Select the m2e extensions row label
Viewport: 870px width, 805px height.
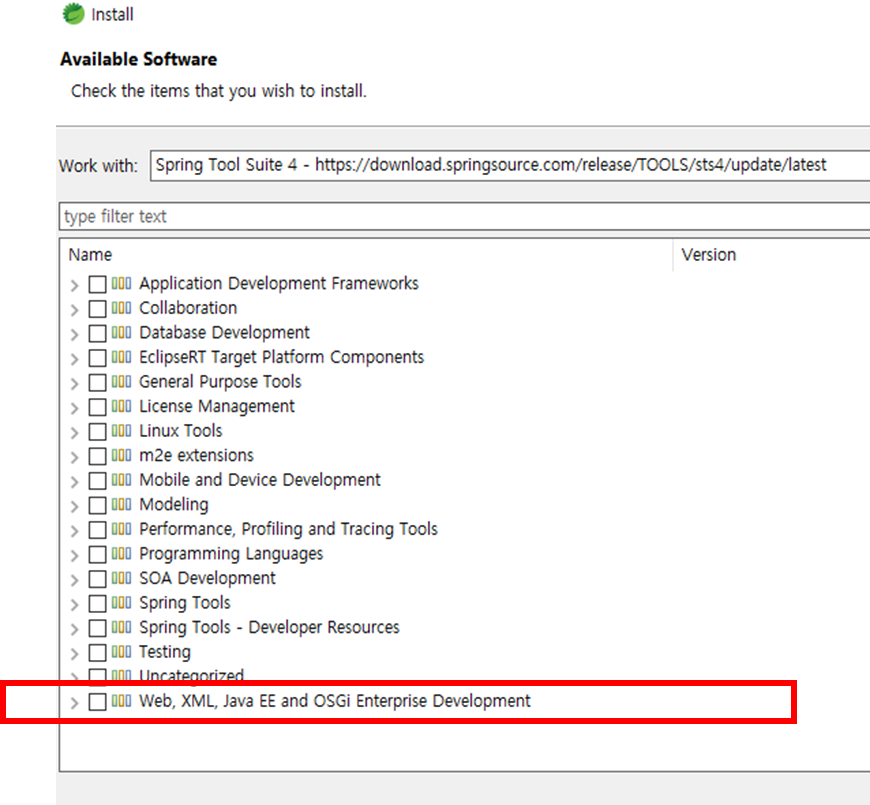(x=196, y=455)
